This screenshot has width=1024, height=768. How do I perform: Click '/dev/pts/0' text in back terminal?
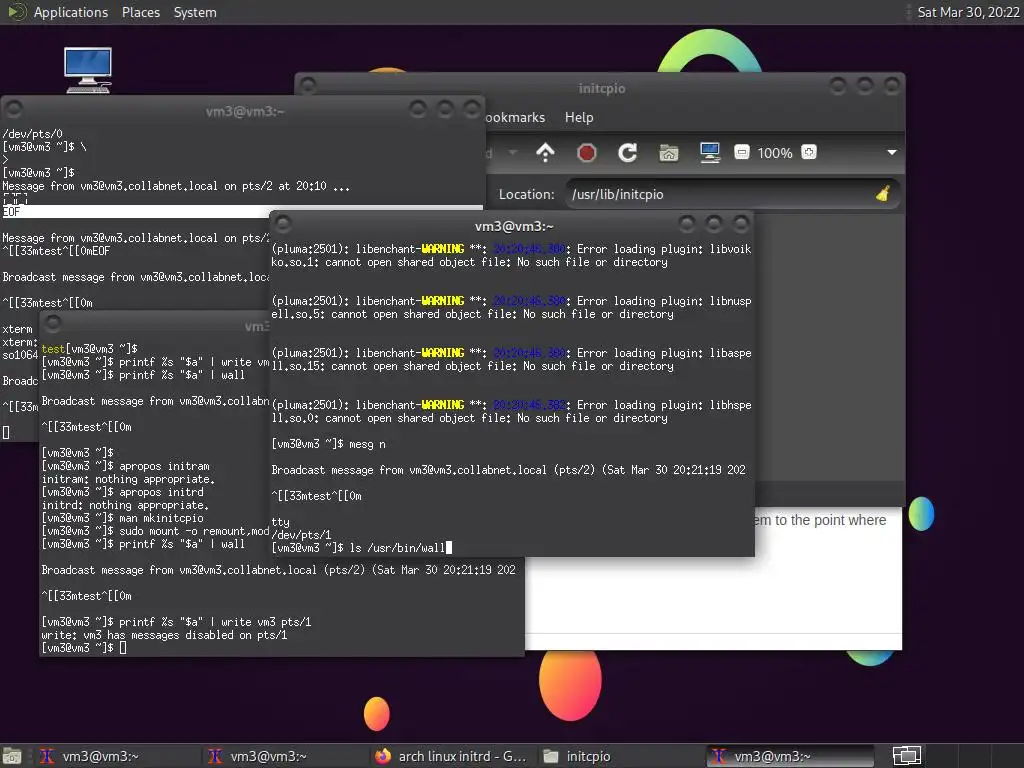click(33, 134)
